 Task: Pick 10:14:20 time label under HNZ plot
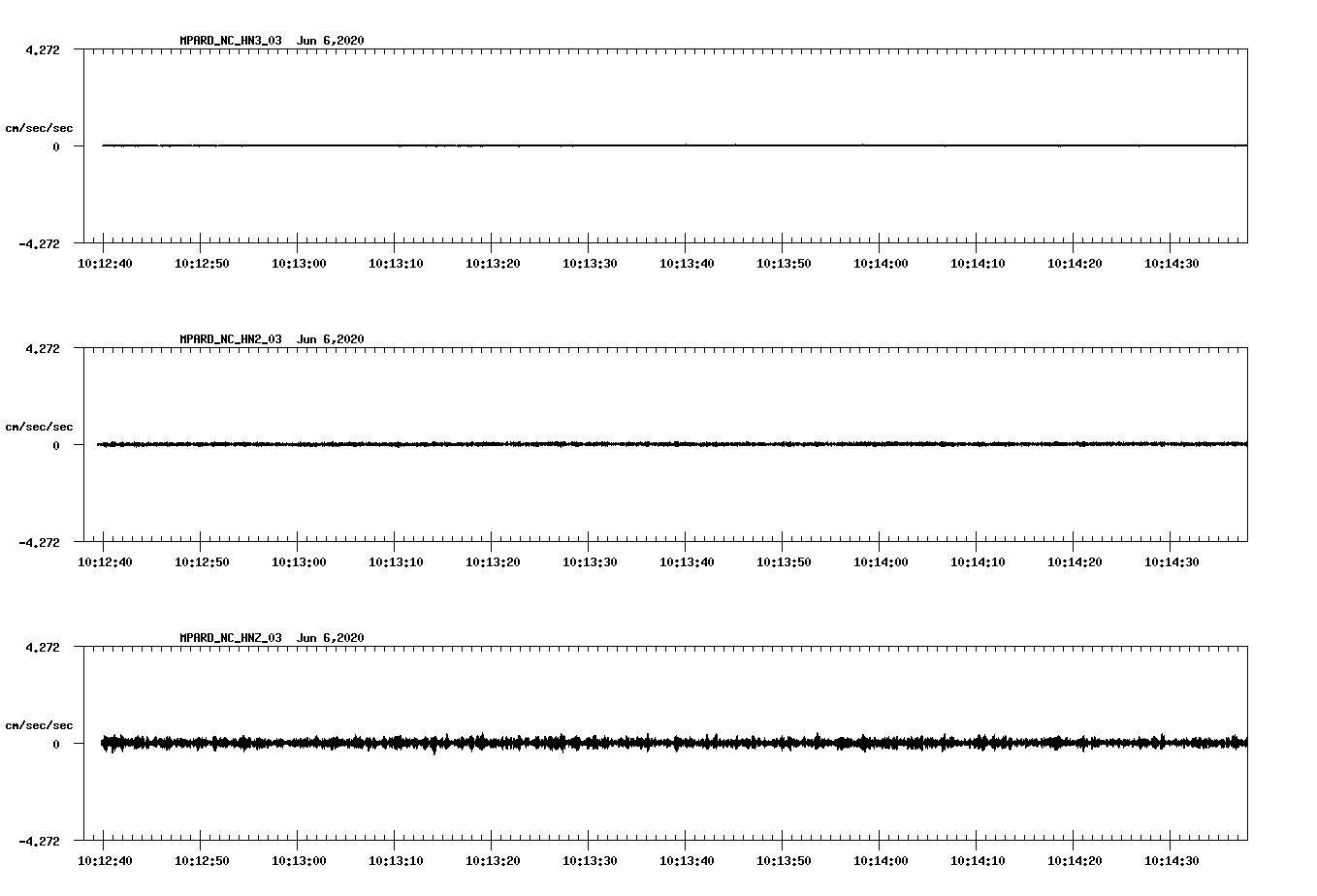click(1075, 861)
